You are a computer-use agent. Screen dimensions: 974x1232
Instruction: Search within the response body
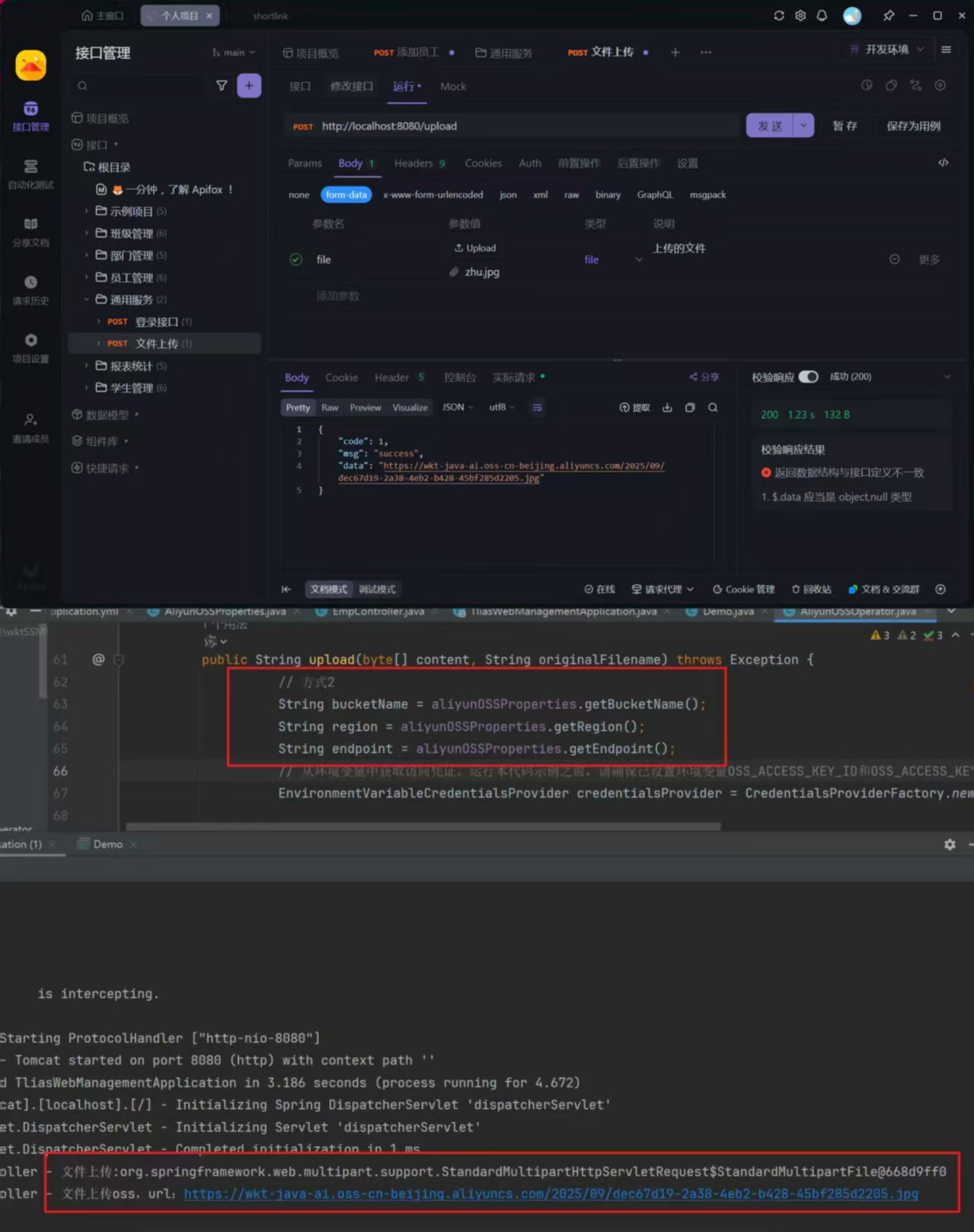pos(713,408)
